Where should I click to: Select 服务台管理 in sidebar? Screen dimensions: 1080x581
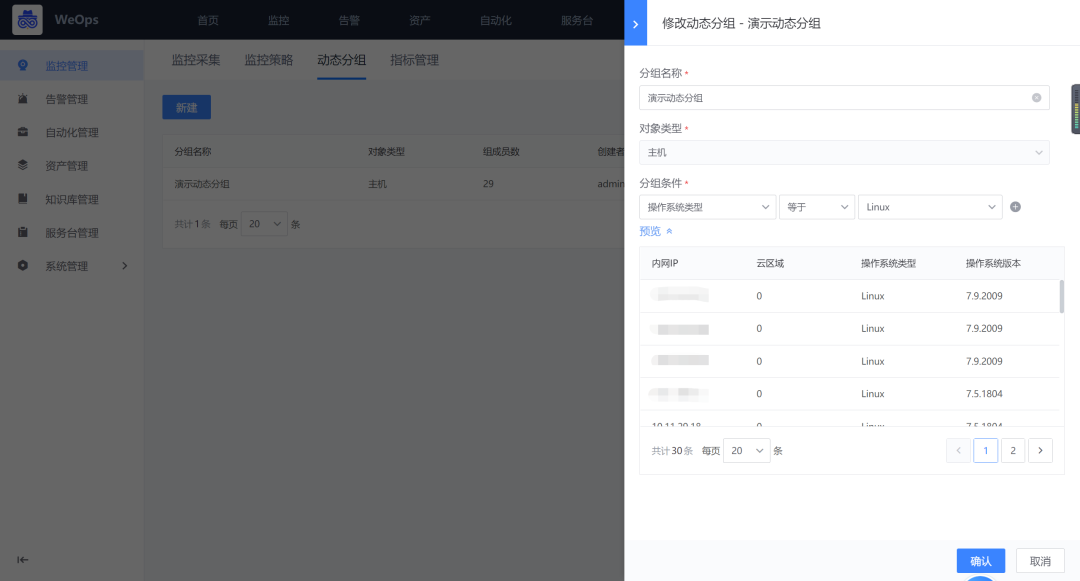coord(72,233)
